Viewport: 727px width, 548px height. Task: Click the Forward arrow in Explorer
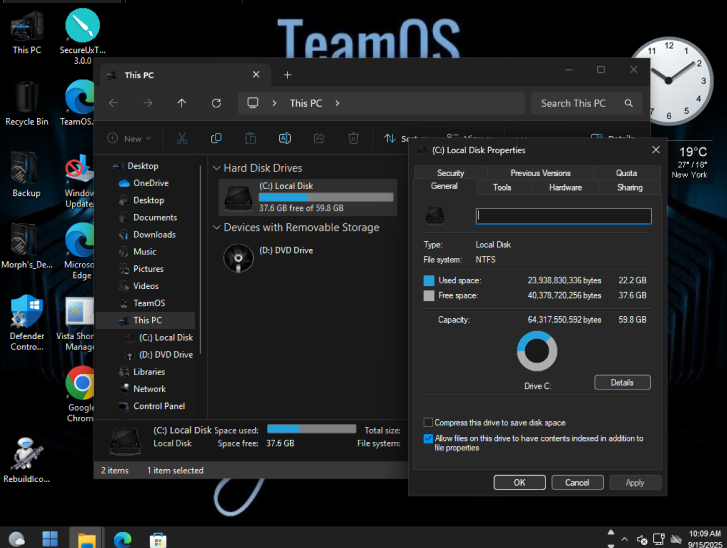point(147,103)
